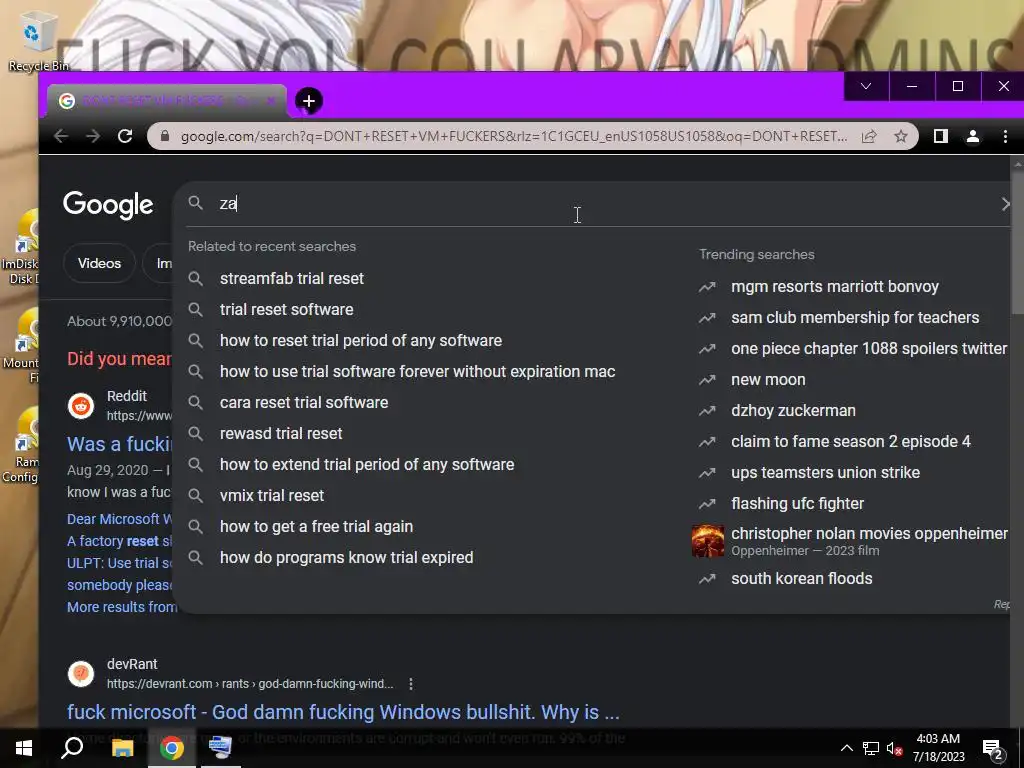
Task: Pick suggestion how to extend trial period
Action: click(367, 464)
